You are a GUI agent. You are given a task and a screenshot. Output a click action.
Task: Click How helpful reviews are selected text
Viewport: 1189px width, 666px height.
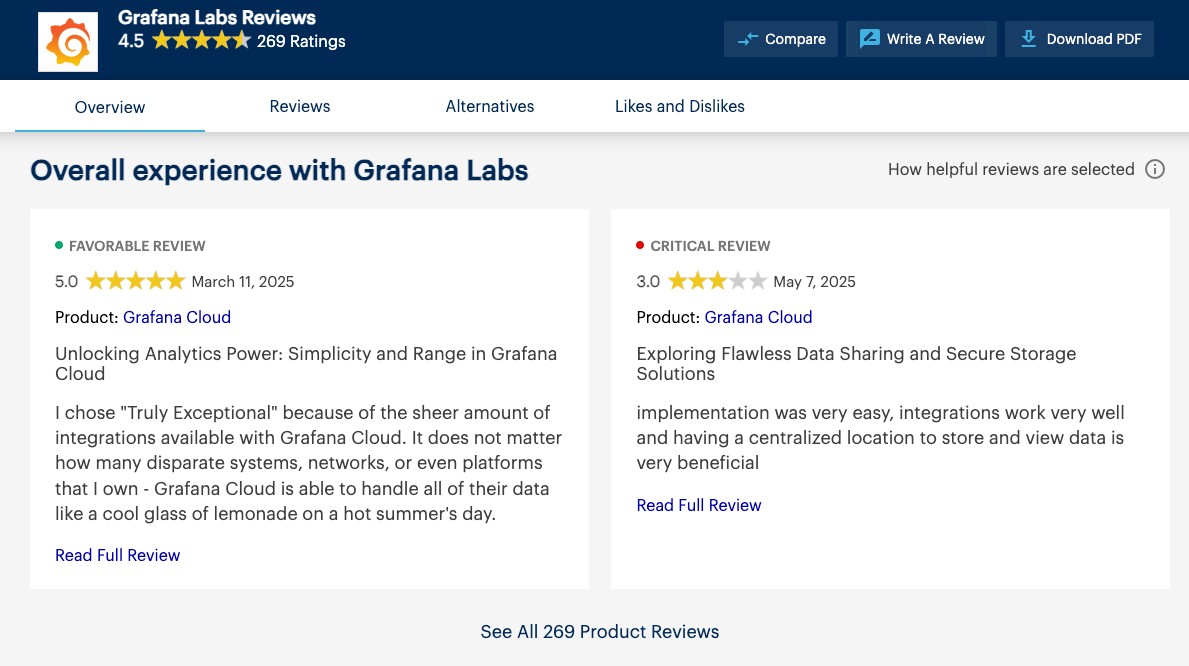click(1011, 169)
